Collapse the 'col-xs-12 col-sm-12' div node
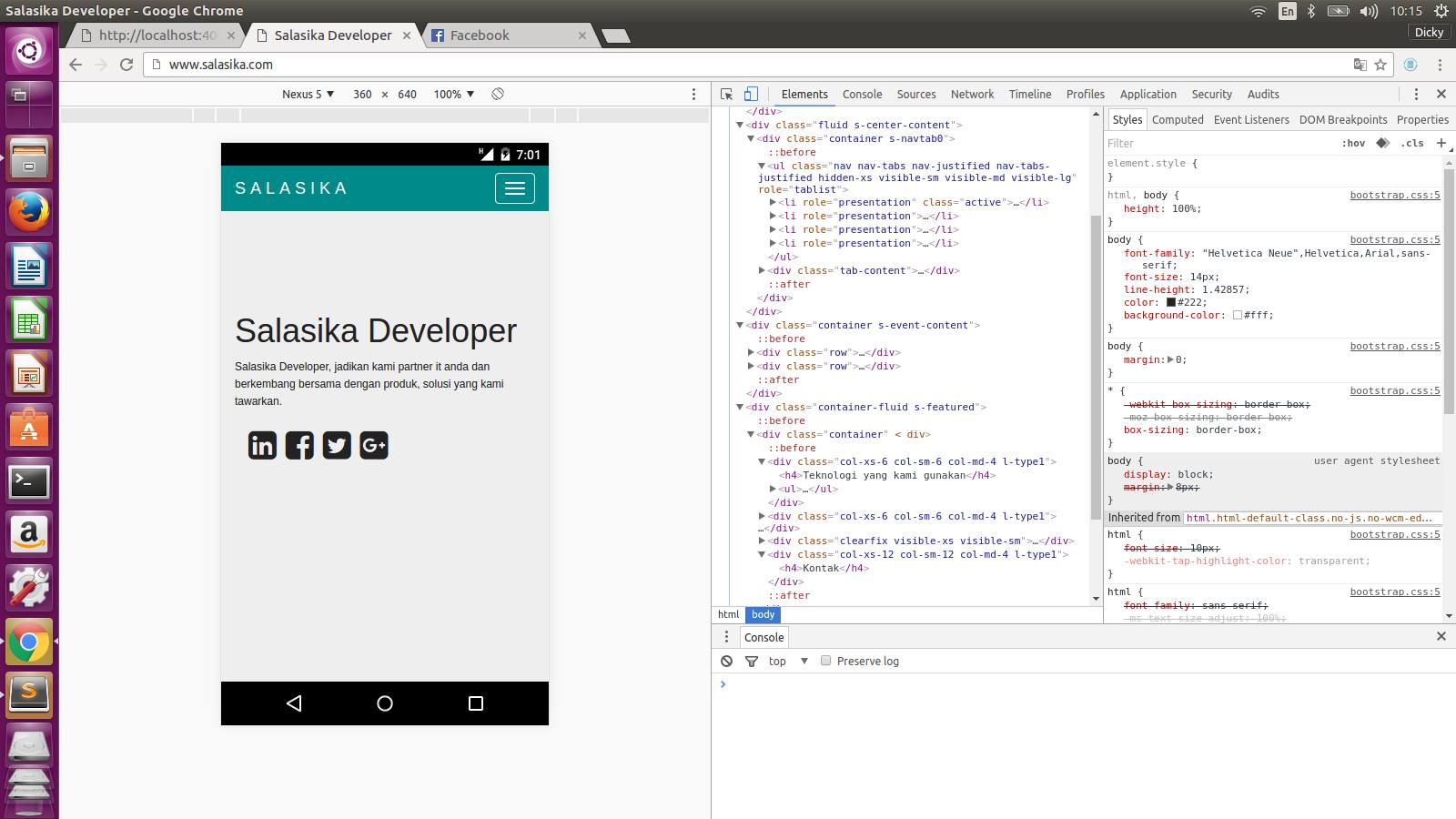The image size is (1456, 819). coord(762,554)
